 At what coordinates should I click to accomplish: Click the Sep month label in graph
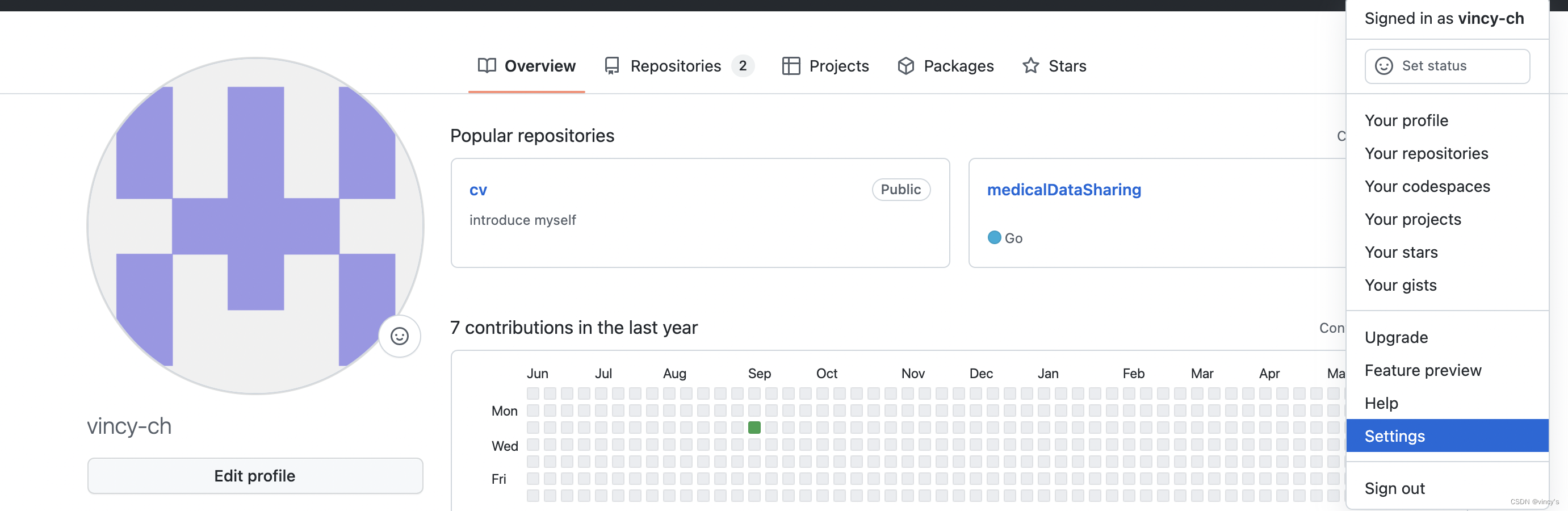[x=759, y=374]
